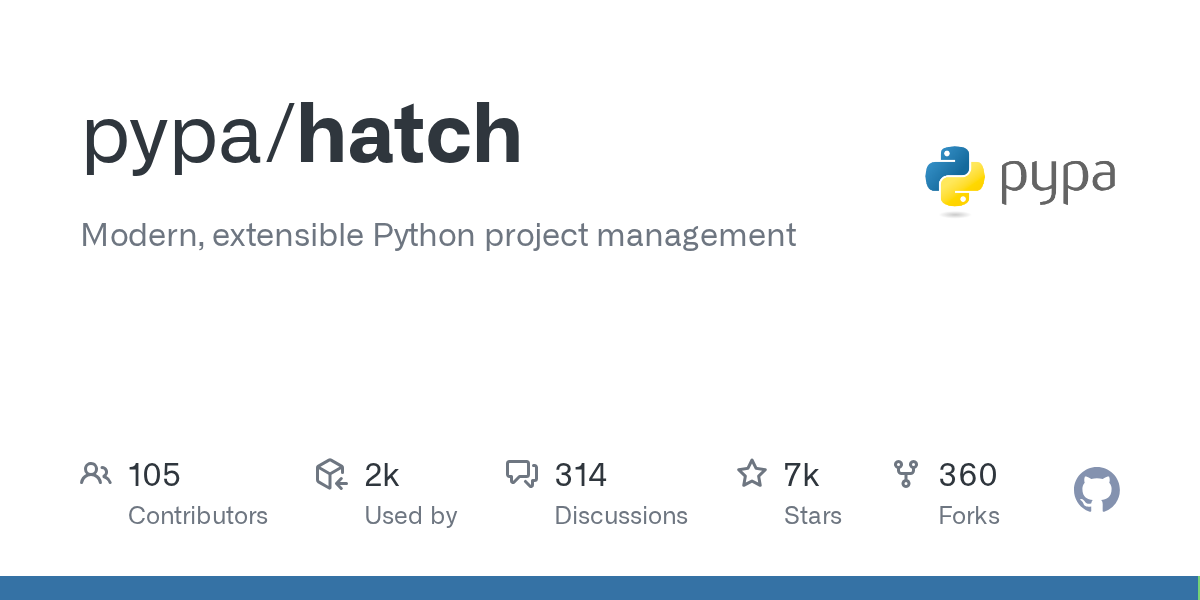Click the 'Contributors' label
1200x600 pixels.
pyautogui.click(x=198, y=516)
